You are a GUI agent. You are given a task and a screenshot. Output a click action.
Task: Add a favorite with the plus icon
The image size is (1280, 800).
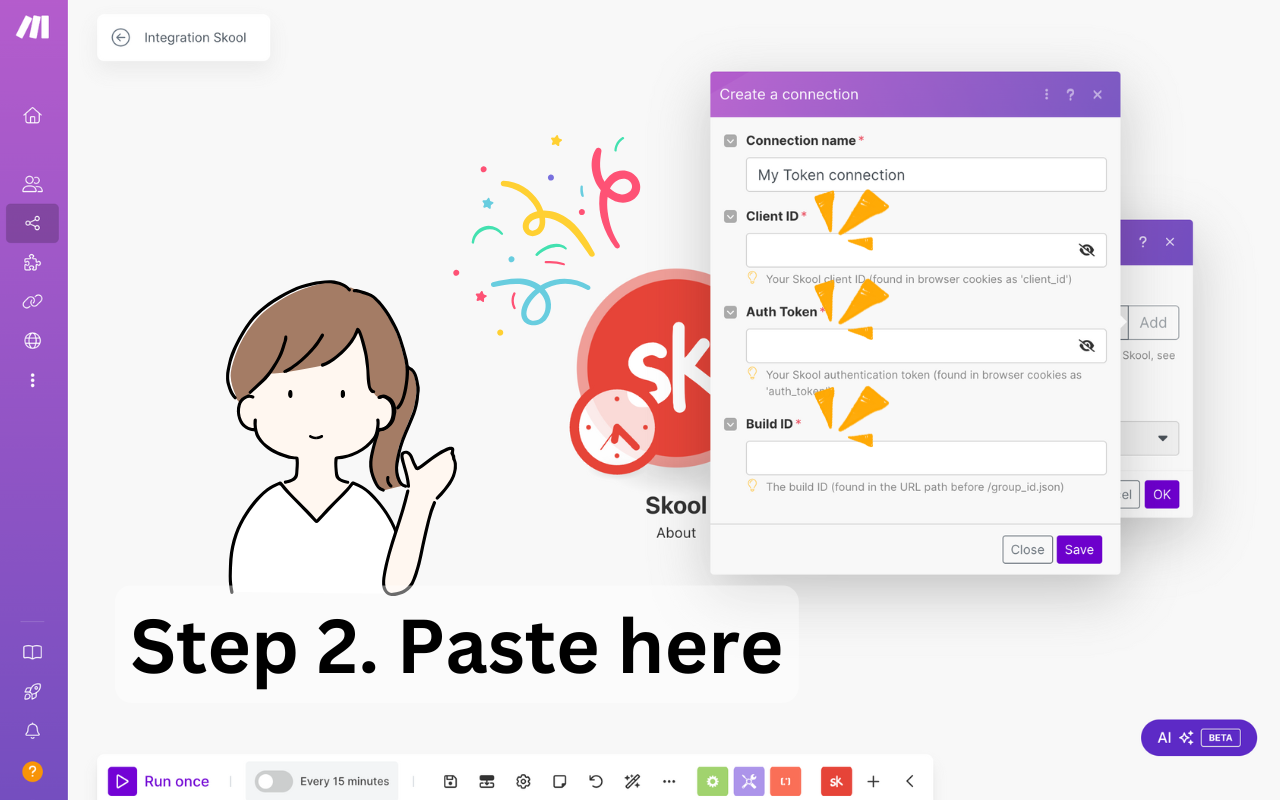[x=873, y=781]
